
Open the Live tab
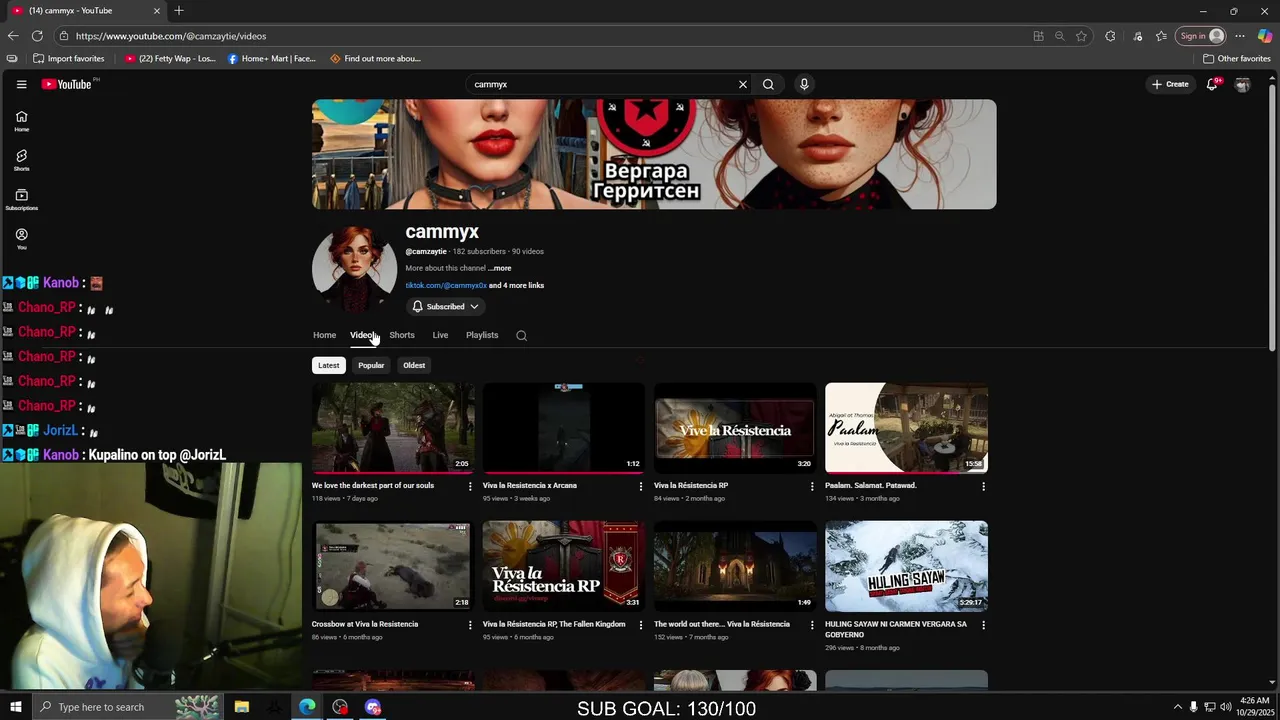pos(440,335)
